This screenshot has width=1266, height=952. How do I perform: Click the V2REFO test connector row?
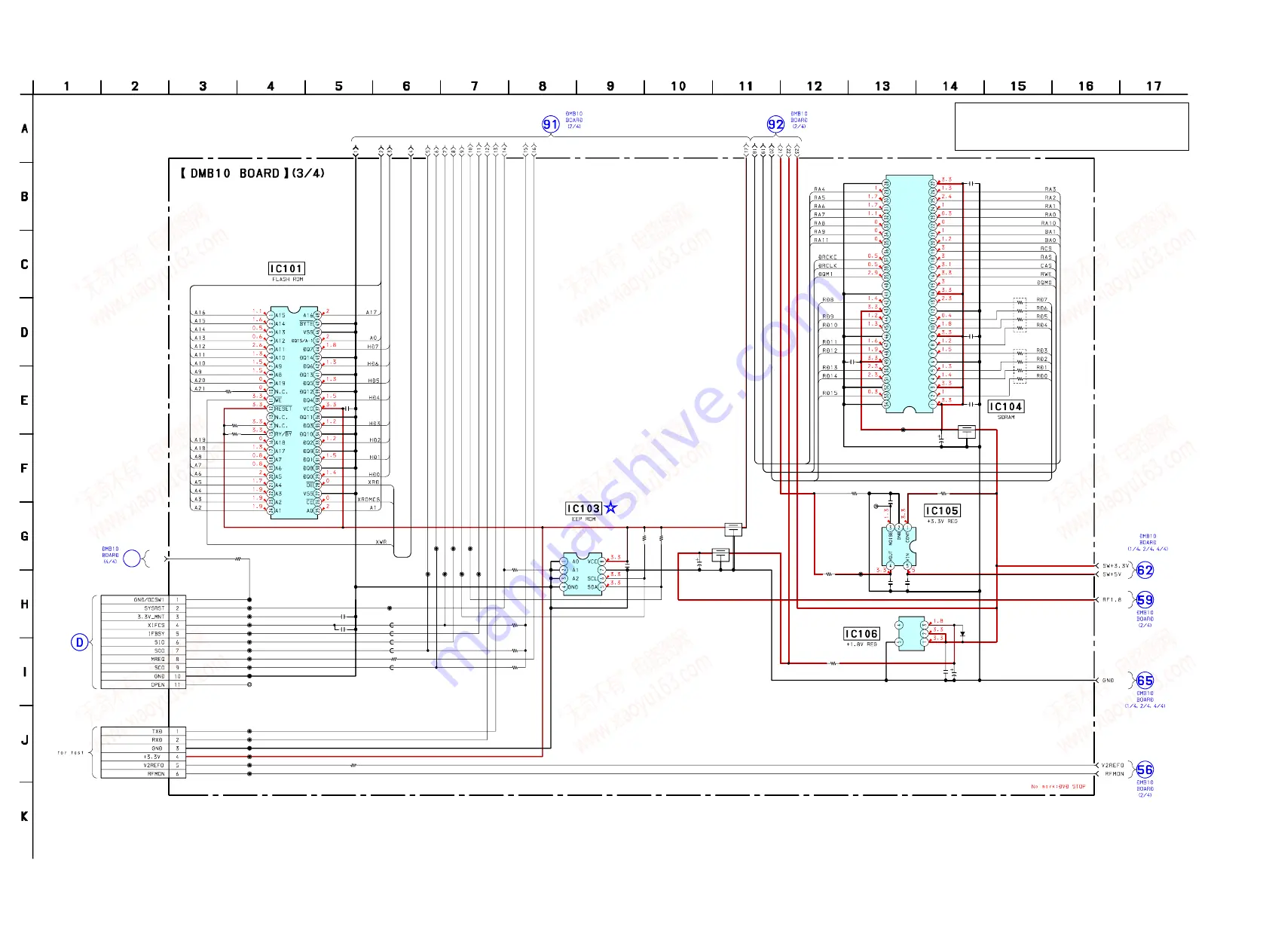143,765
